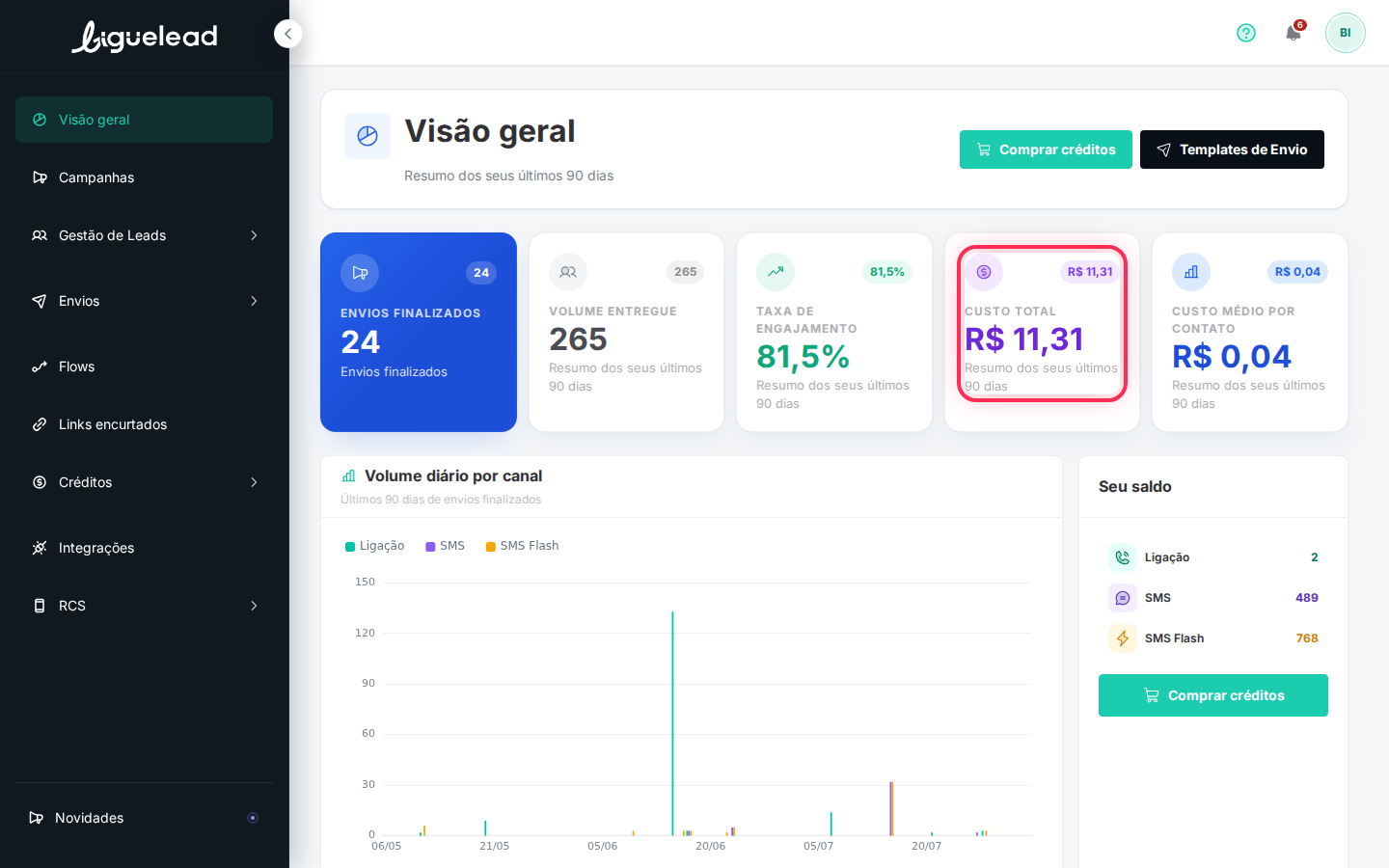Open Novidades at sidebar bottom

tap(144, 818)
